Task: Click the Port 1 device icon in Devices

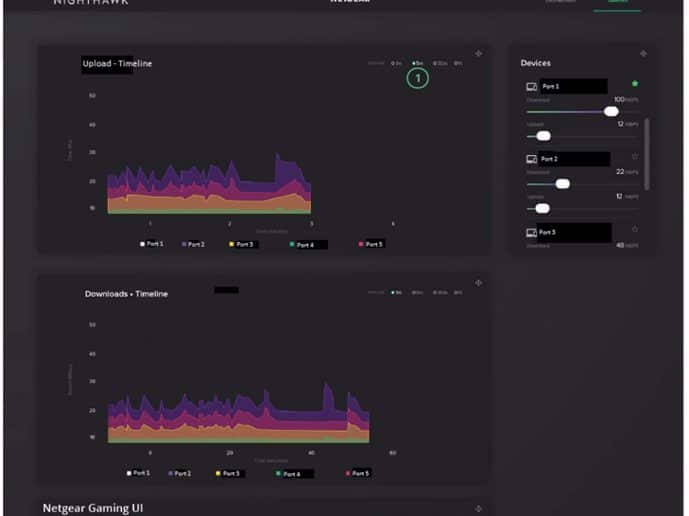Action: (532, 87)
